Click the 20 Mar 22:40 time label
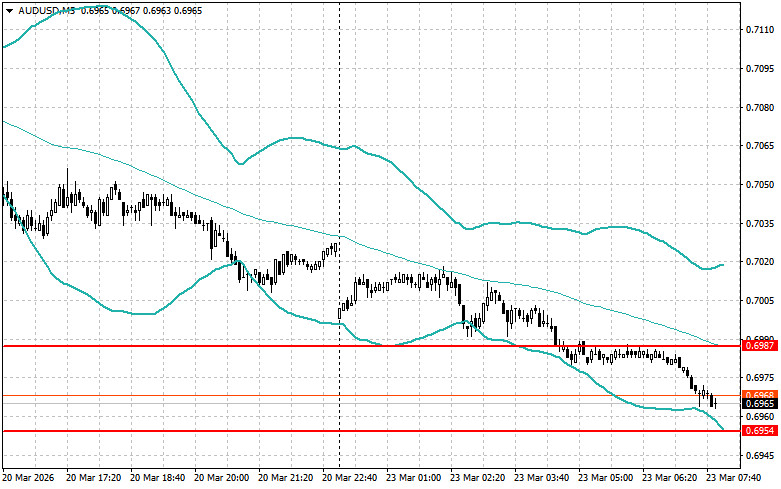 point(349,478)
